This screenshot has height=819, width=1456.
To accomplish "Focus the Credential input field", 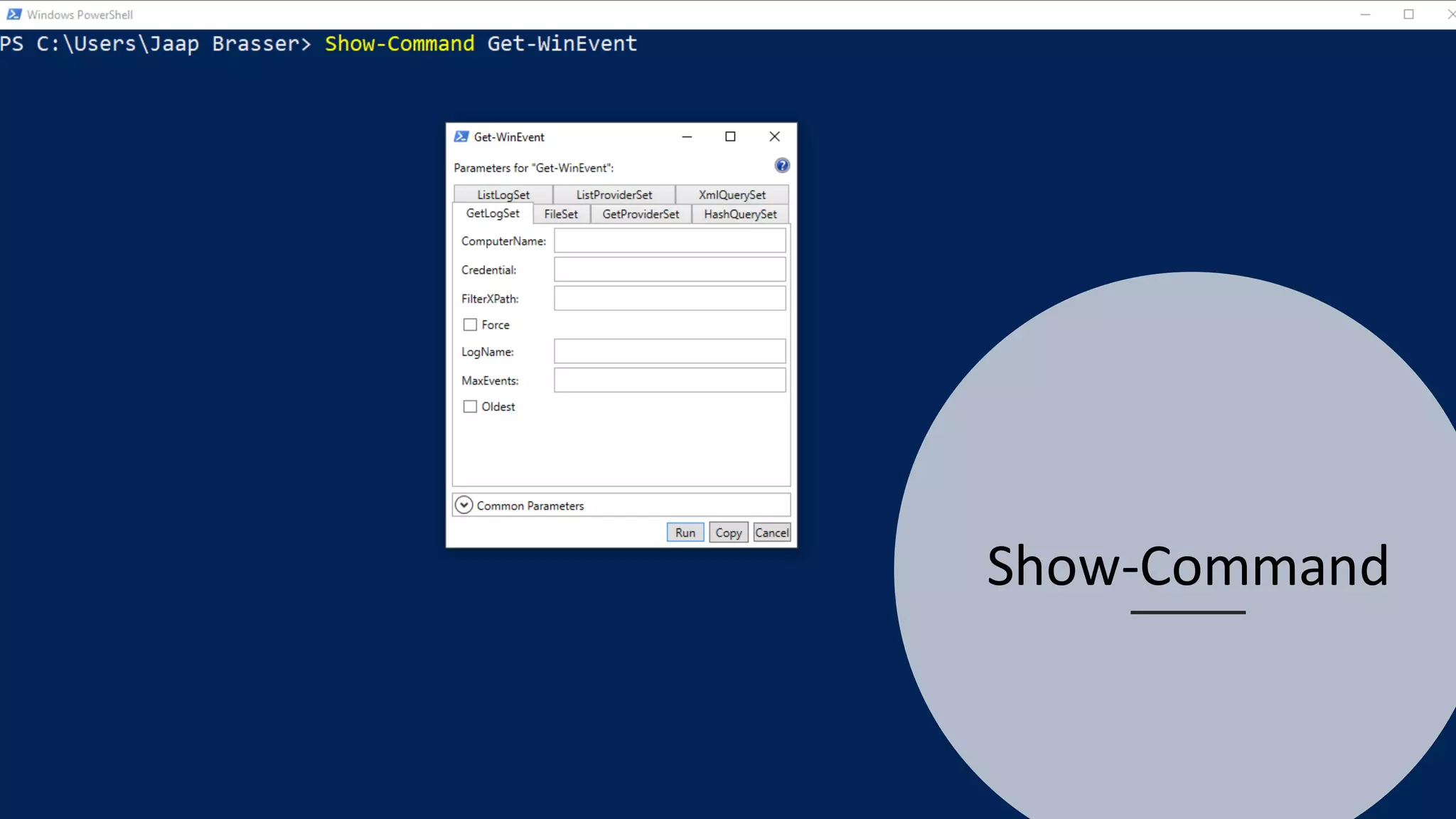I will coord(670,269).
